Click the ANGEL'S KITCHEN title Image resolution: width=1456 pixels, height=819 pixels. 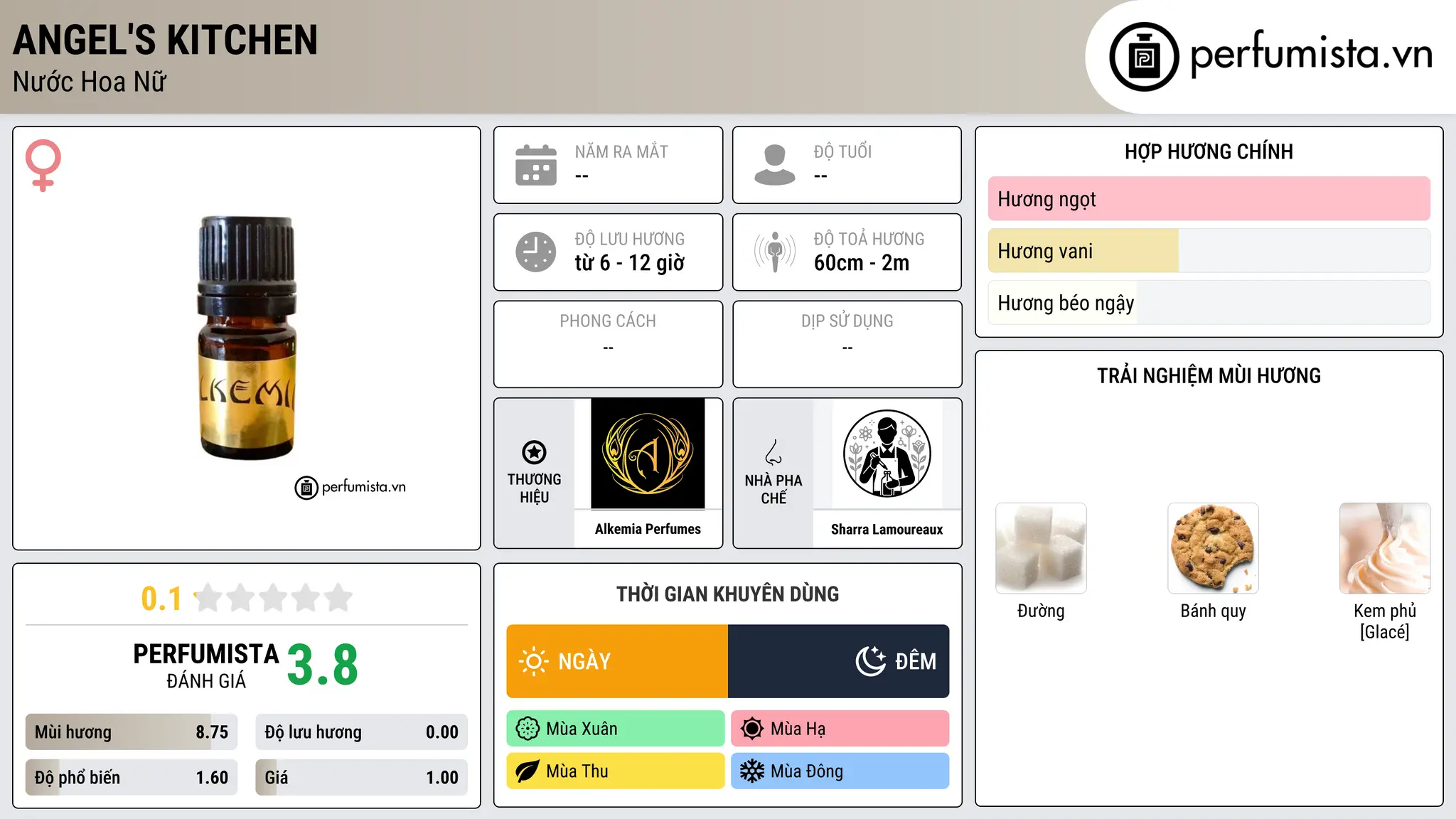pos(166,41)
